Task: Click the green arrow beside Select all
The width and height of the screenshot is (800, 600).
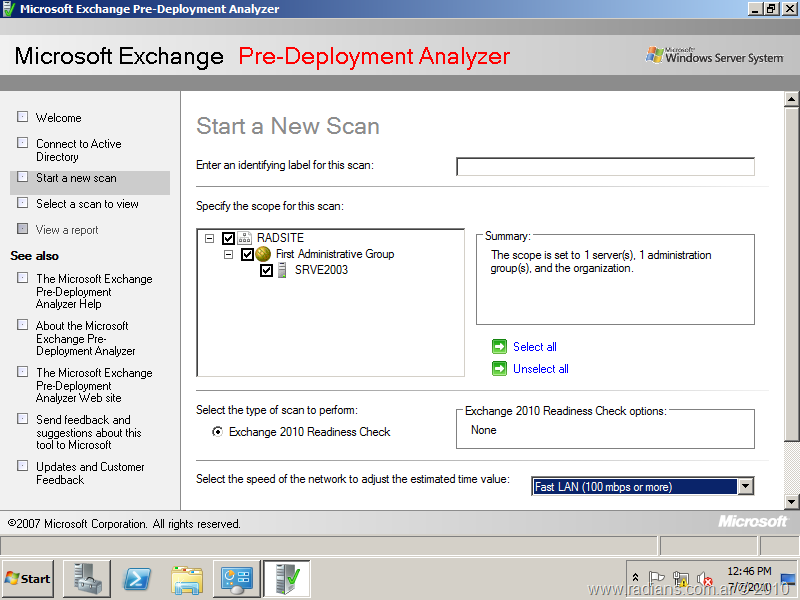Action: [x=499, y=347]
